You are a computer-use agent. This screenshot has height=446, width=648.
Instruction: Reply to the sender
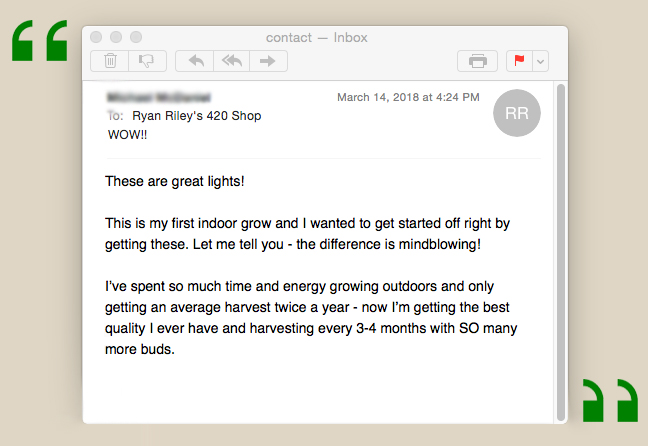click(195, 61)
